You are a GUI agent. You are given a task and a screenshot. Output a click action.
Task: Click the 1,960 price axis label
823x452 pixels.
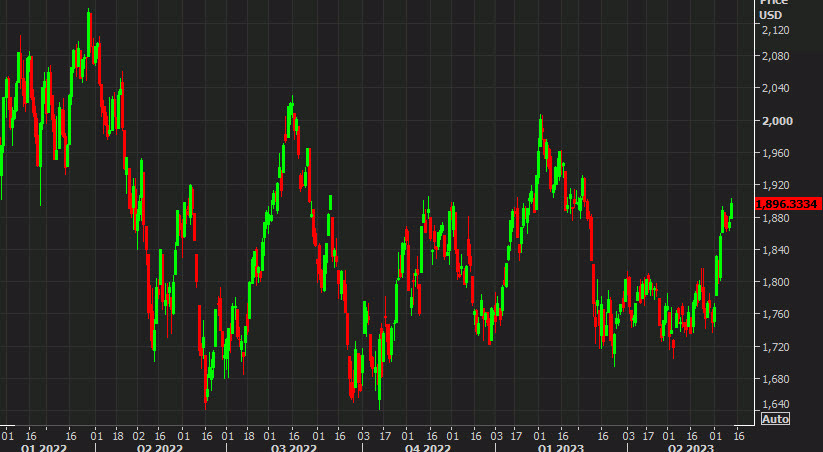point(775,153)
